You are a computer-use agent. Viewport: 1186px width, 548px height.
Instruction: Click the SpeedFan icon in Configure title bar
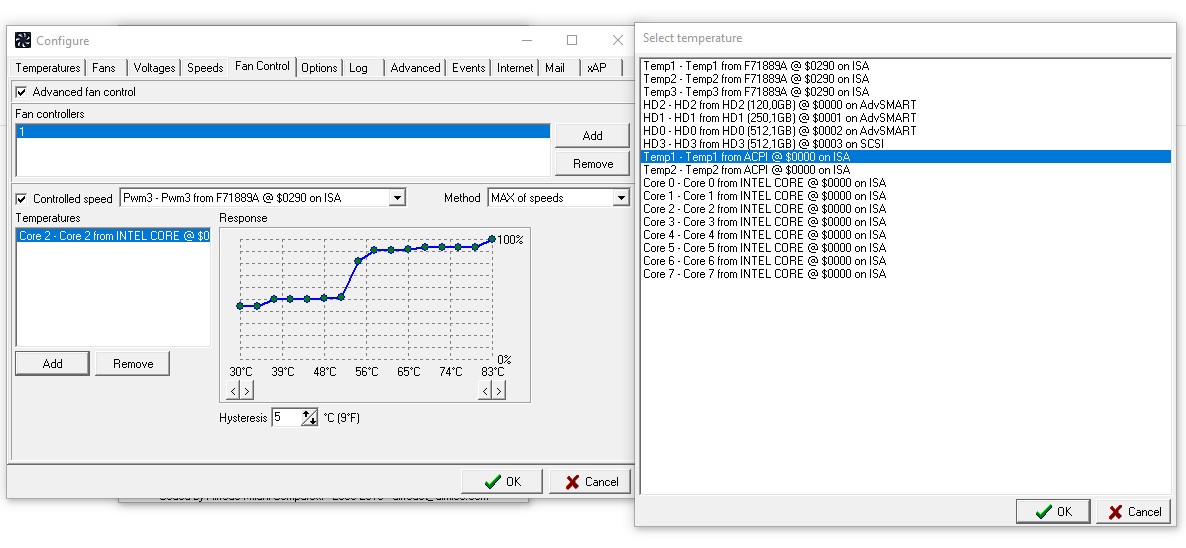[23, 40]
